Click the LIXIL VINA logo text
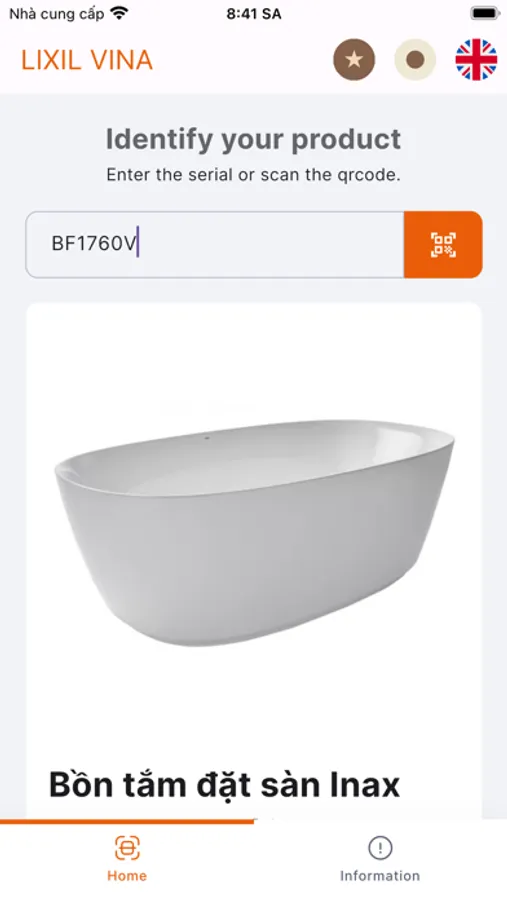This screenshot has width=507, height=900. tap(87, 60)
